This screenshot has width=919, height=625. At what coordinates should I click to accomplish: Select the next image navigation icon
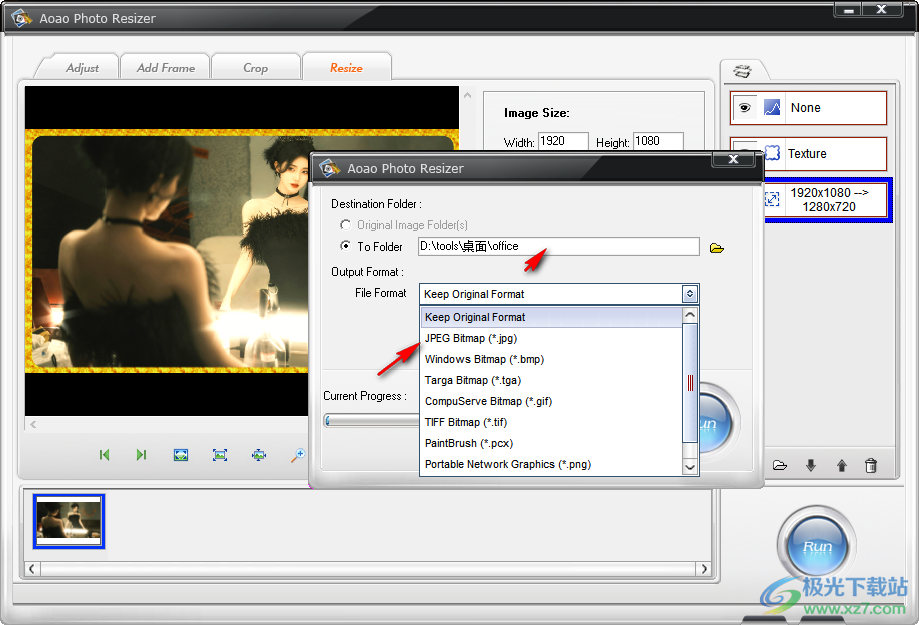click(x=141, y=455)
